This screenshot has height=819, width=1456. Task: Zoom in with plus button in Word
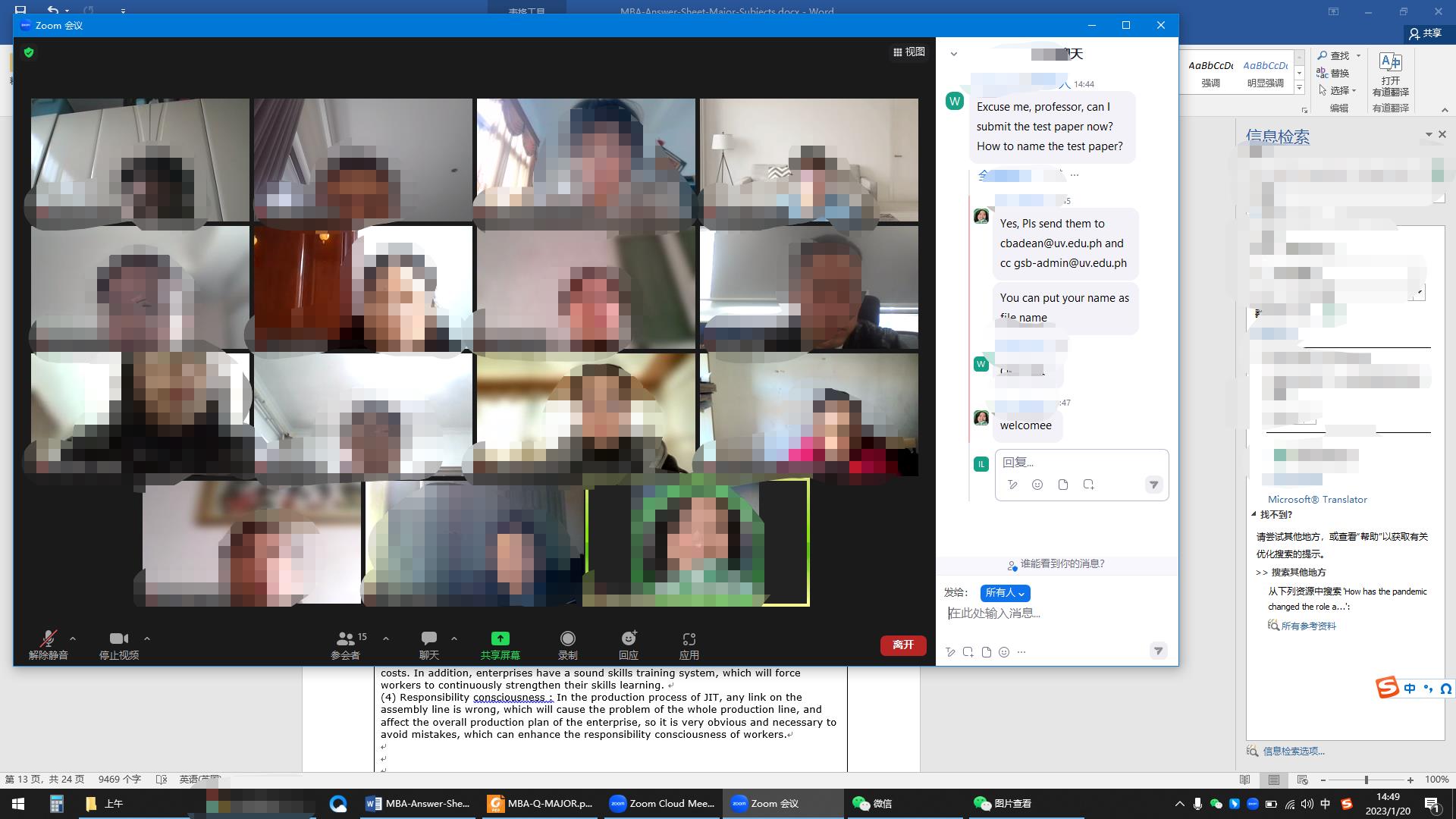(1410, 780)
